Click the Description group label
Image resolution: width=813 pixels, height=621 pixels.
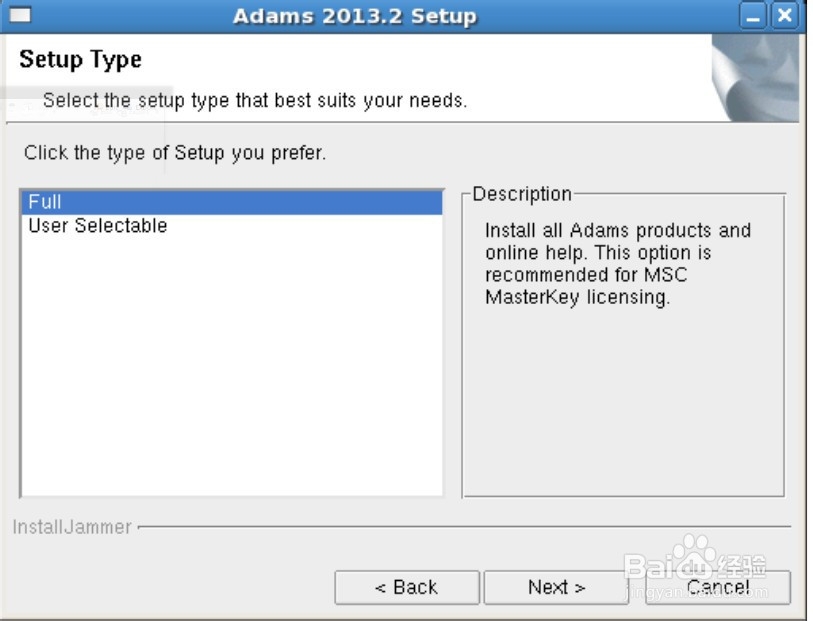[x=522, y=194]
